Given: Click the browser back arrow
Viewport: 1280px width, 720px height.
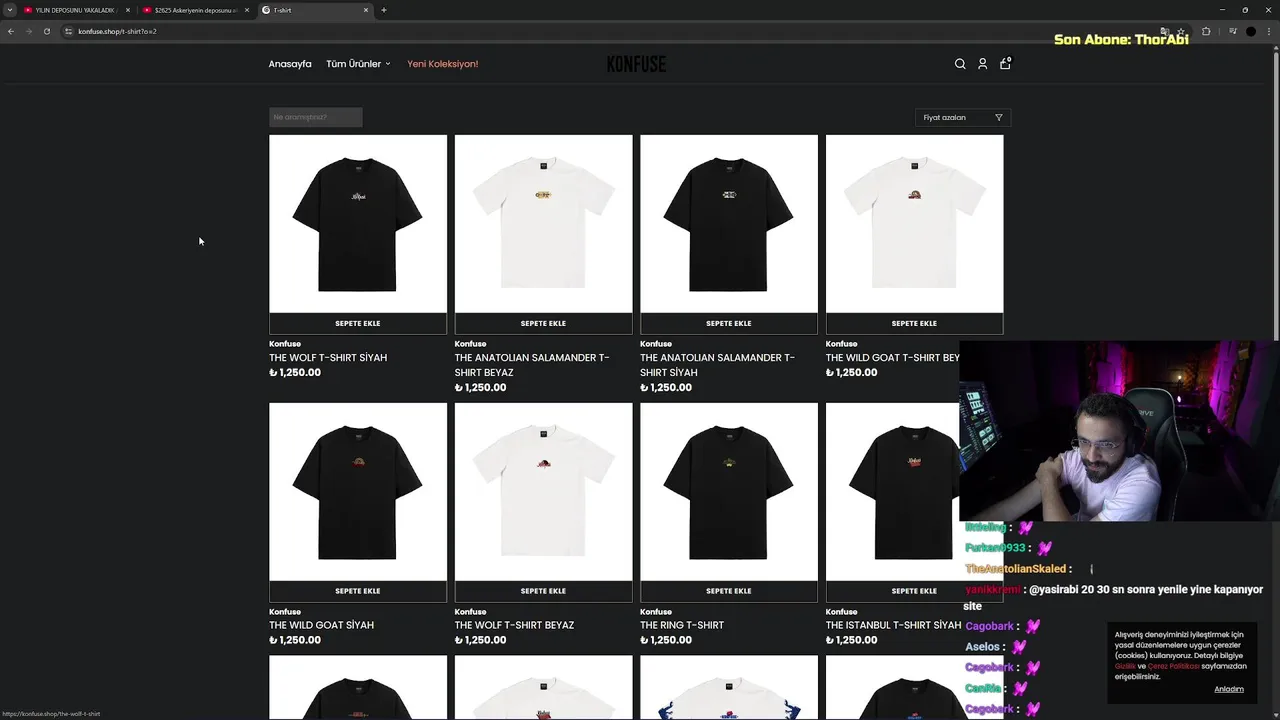Looking at the screenshot, I should pyautogui.click(x=11, y=31).
